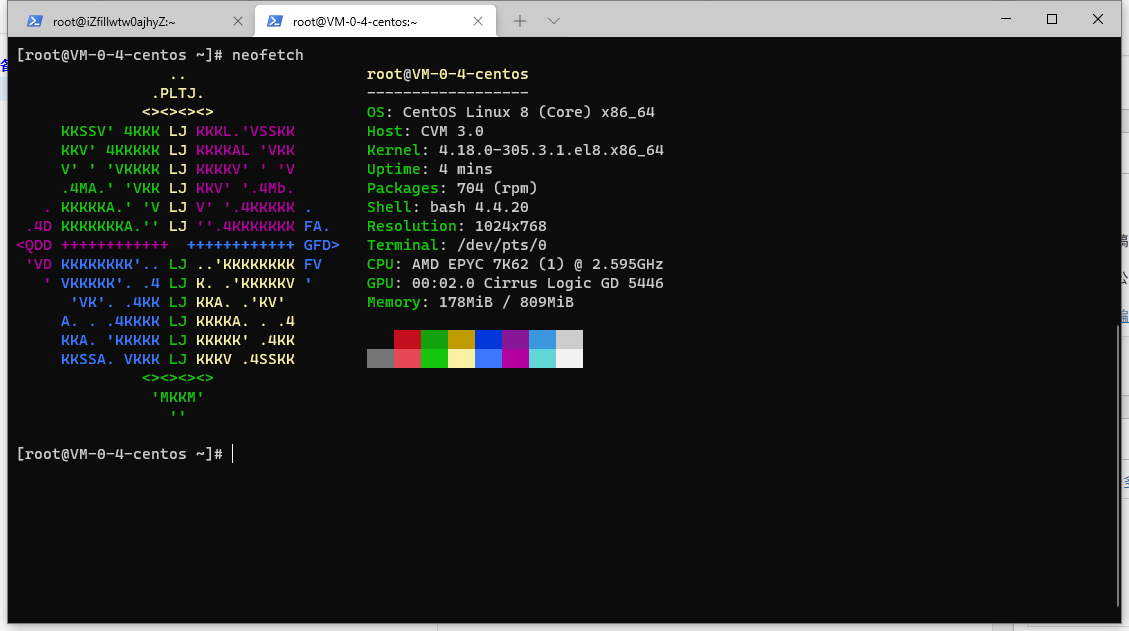Maximize the terminal window
The height and width of the screenshot is (631, 1129).
(1052, 19)
